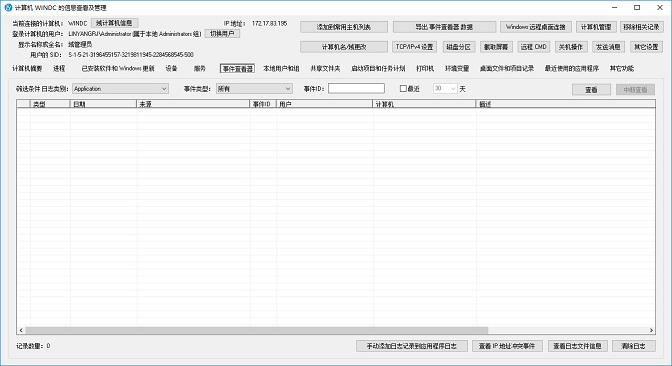Sort by the 用户 column header

(324, 104)
